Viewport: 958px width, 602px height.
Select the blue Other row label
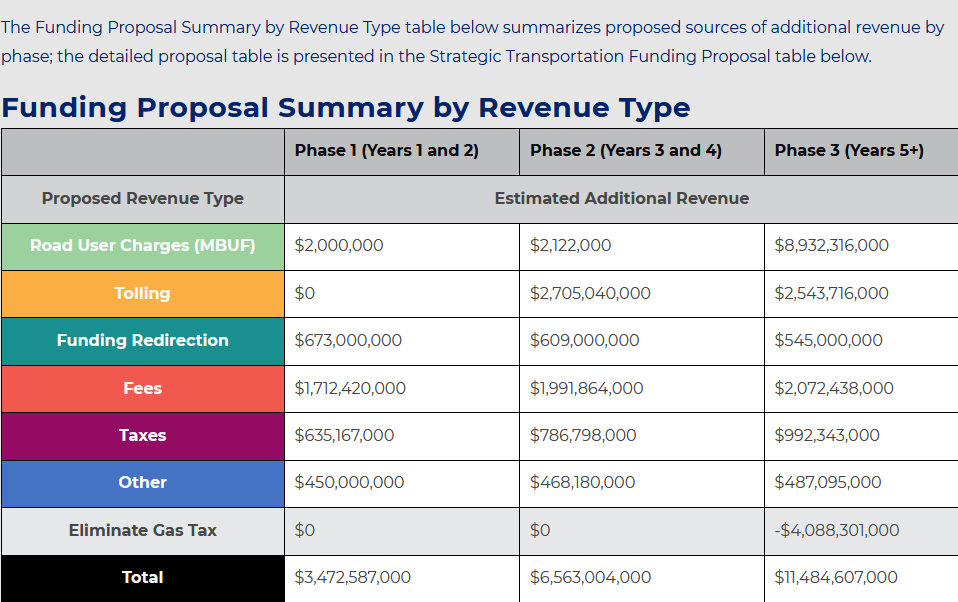pyautogui.click(x=142, y=482)
